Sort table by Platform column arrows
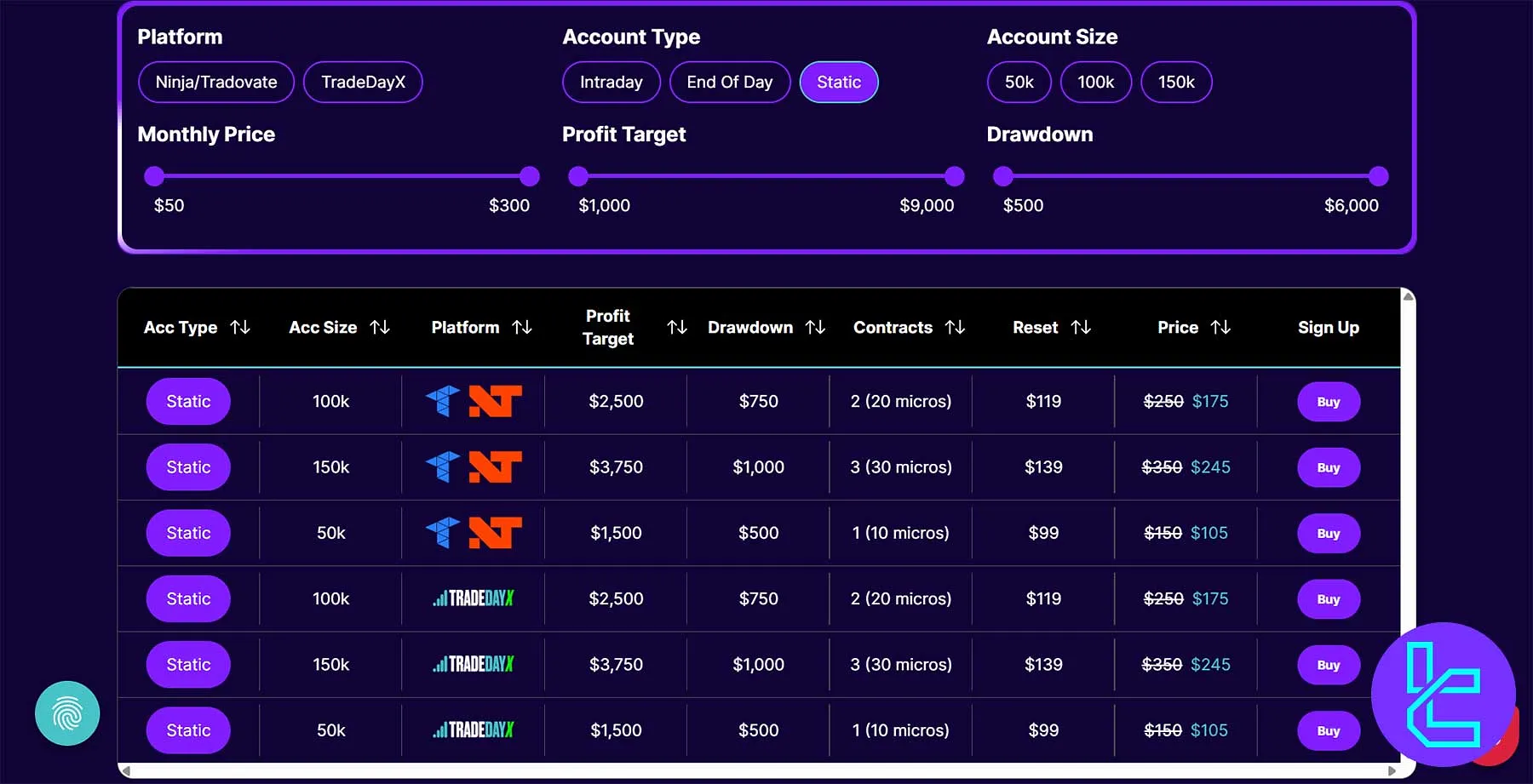The height and width of the screenshot is (784, 1533). click(522, 327)
